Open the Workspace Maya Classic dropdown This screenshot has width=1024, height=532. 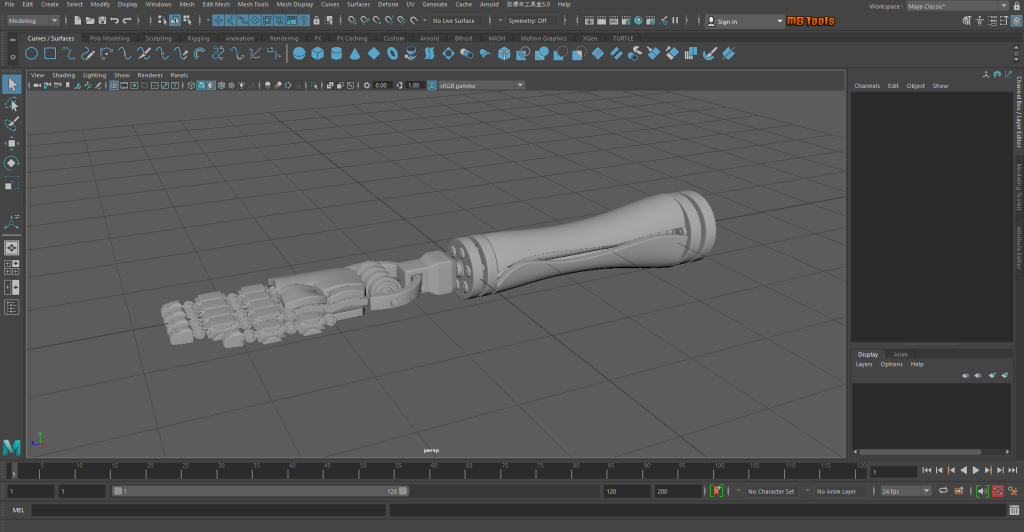click(957, 6)
